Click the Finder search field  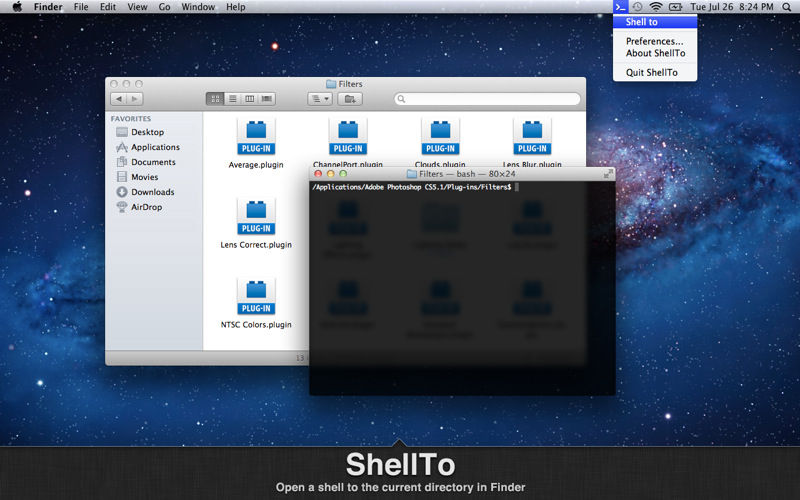click(x=487, y=99)
